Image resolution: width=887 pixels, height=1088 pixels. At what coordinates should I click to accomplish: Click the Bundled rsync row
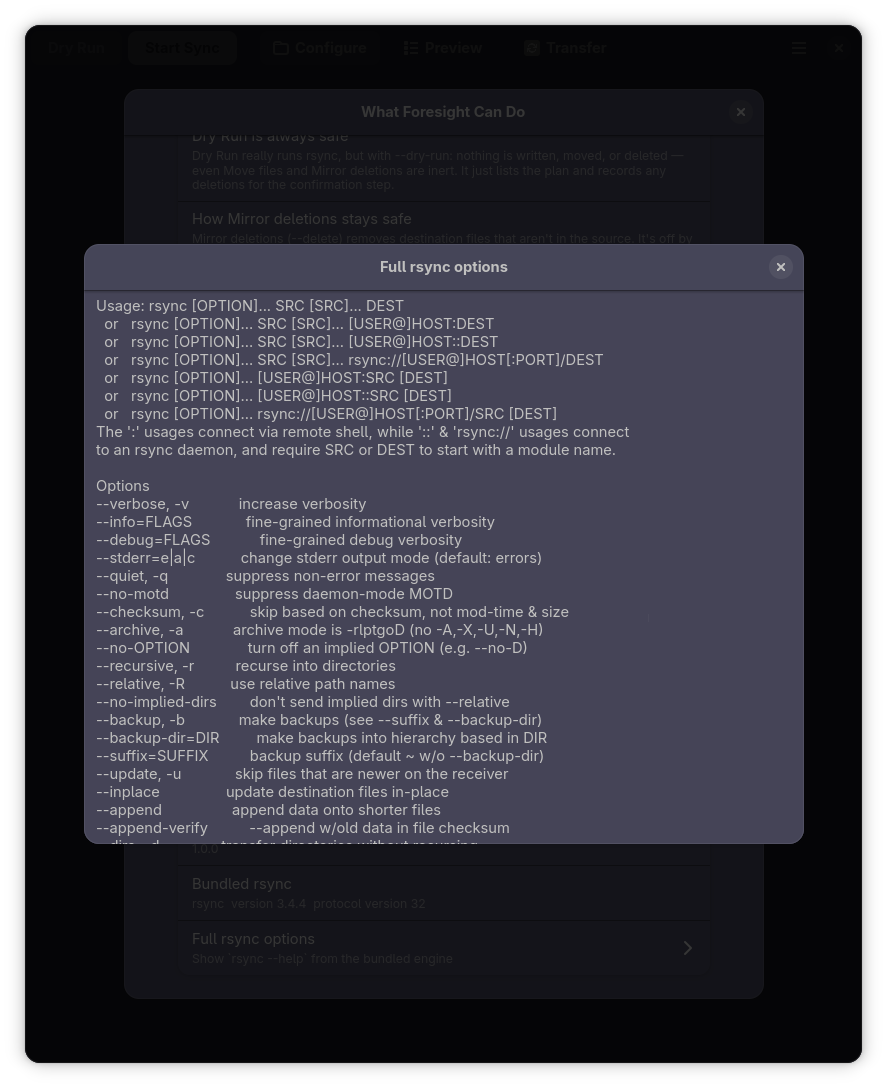point(444,893)
